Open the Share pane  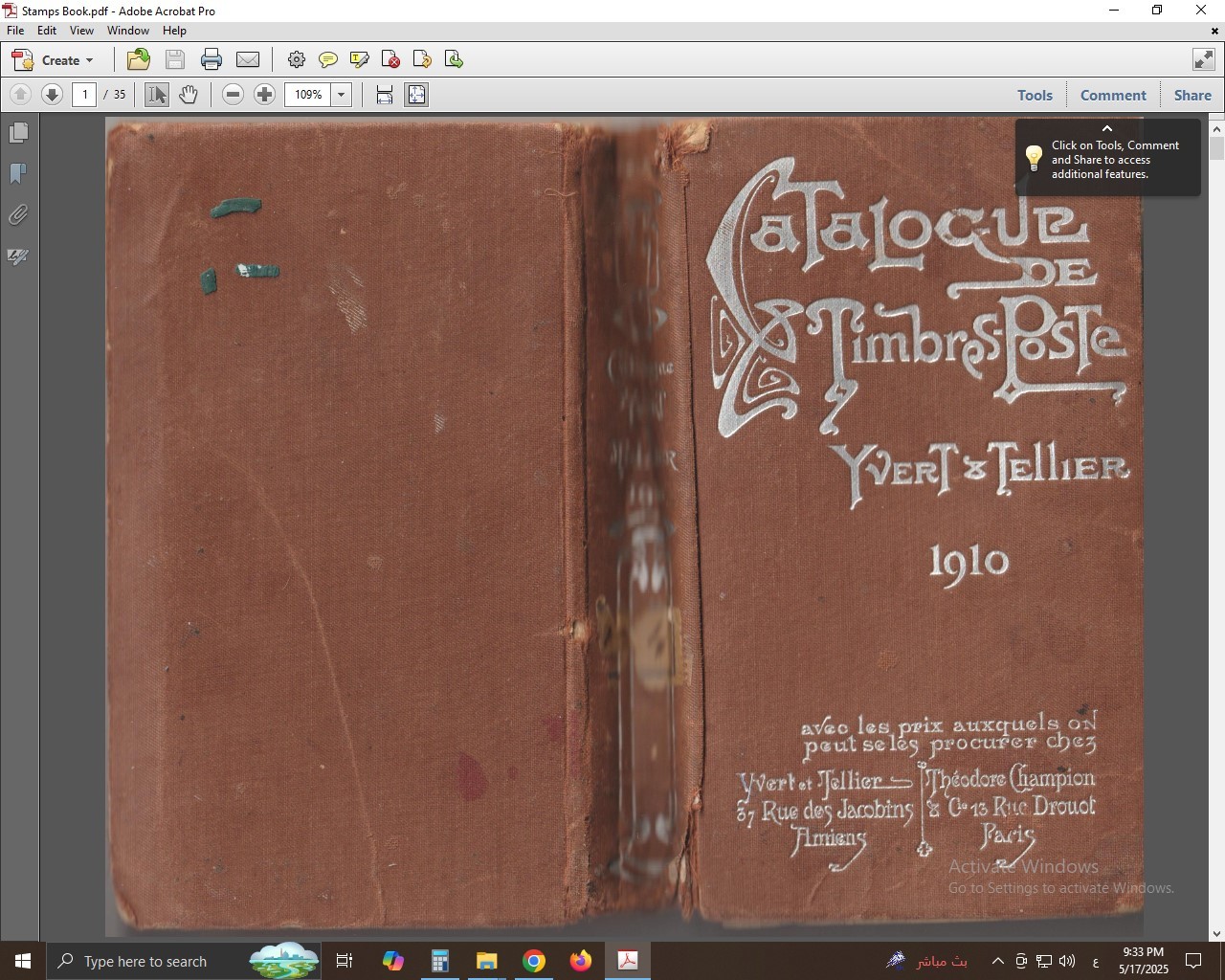point(1192,95)
